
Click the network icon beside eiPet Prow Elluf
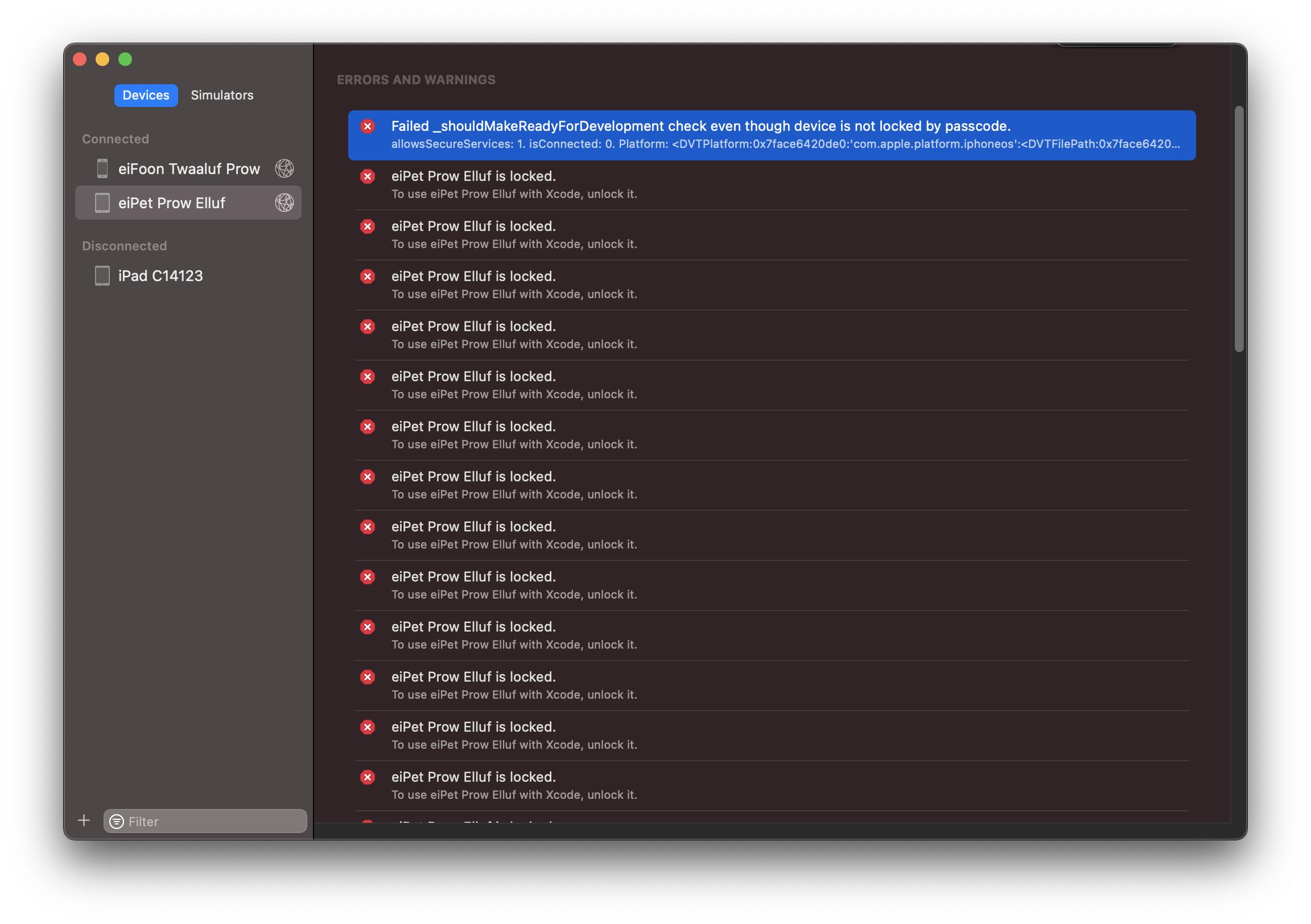pos(284,202)
